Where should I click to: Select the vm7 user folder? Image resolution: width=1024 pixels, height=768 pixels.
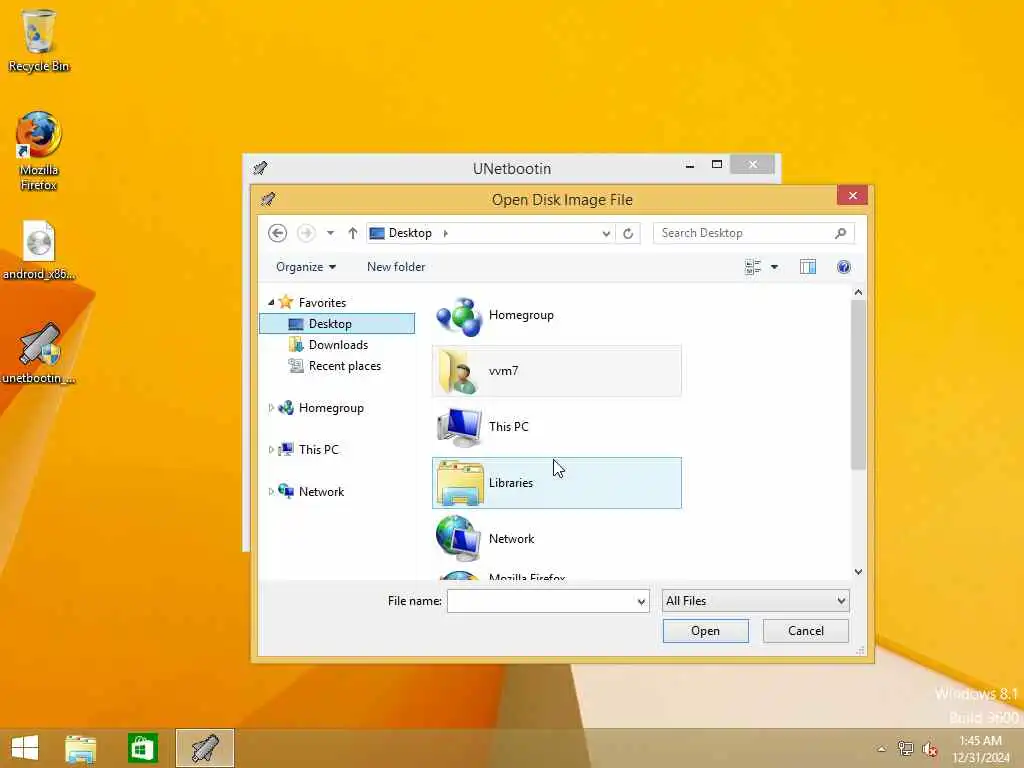(556, 371)
